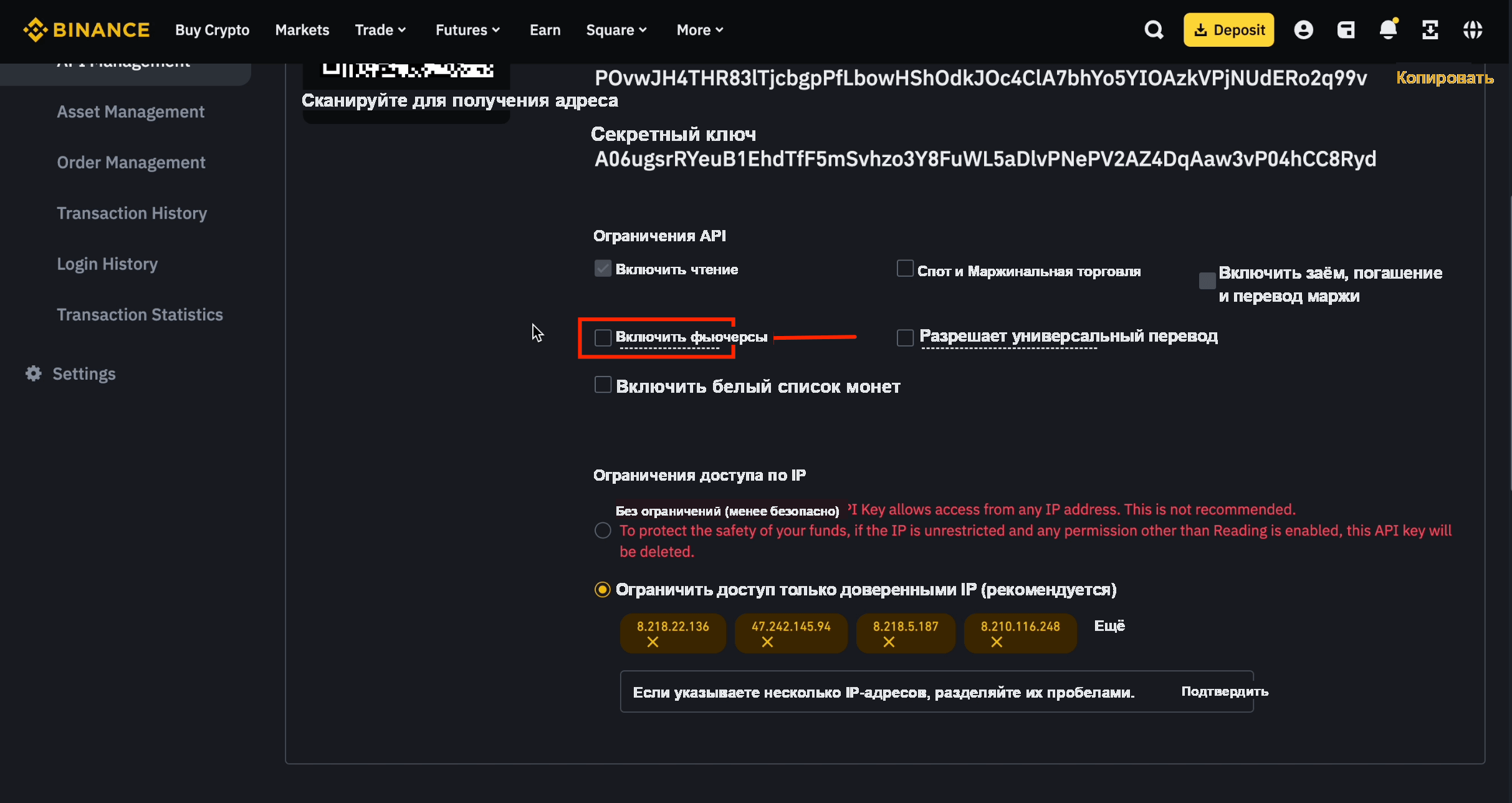Viewport: 1512px width, 803px height.
Task: Copy the API key with 'Копировать'
Action: coord(1445,78)
